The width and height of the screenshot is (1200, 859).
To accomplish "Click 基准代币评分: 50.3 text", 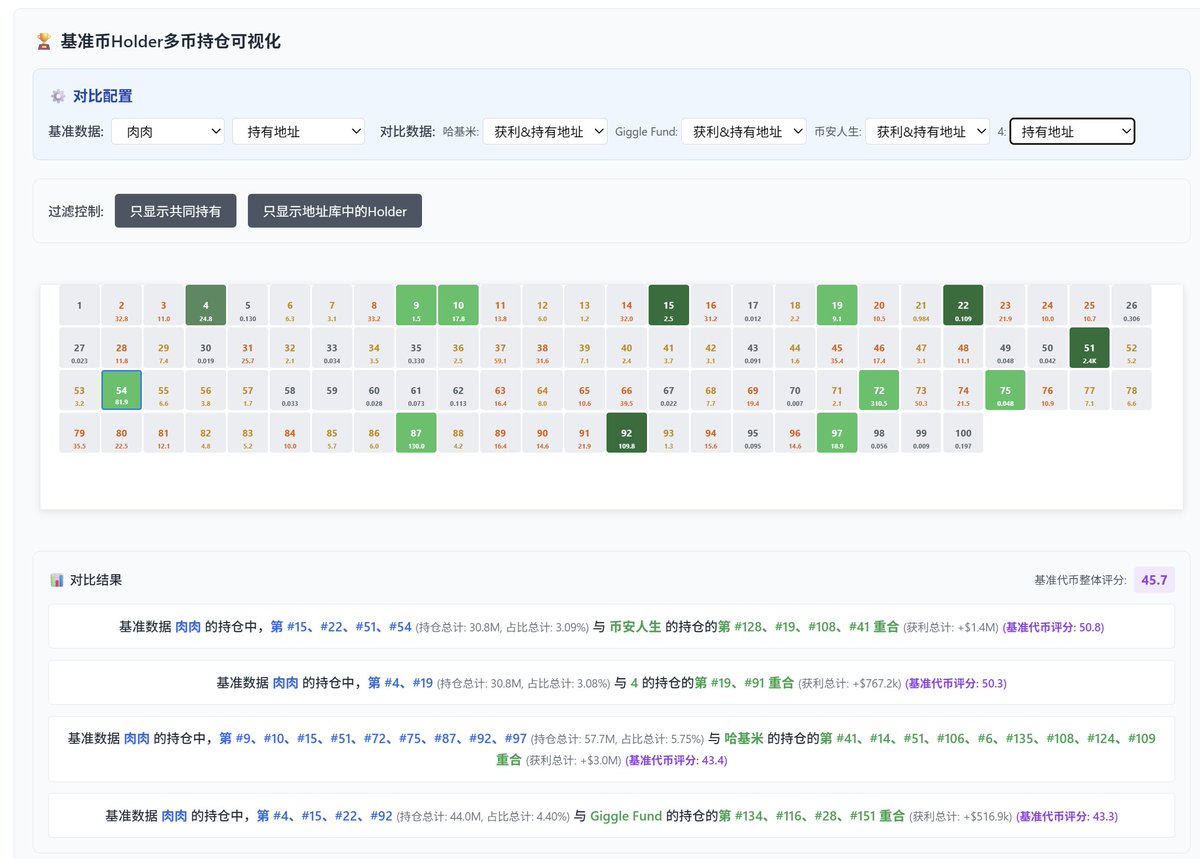I will point(956,683).
